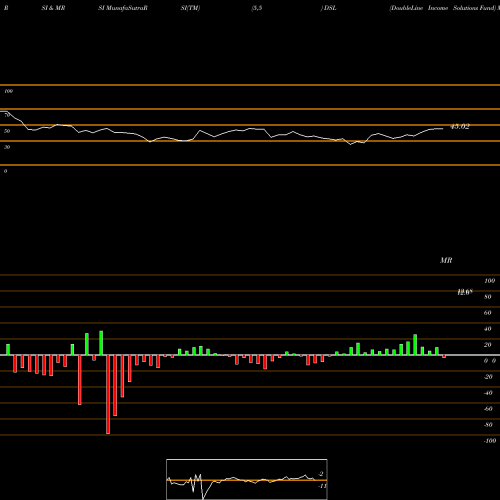
Task: Click the 100 label on the RSI axis
Action: click(9, 91)
